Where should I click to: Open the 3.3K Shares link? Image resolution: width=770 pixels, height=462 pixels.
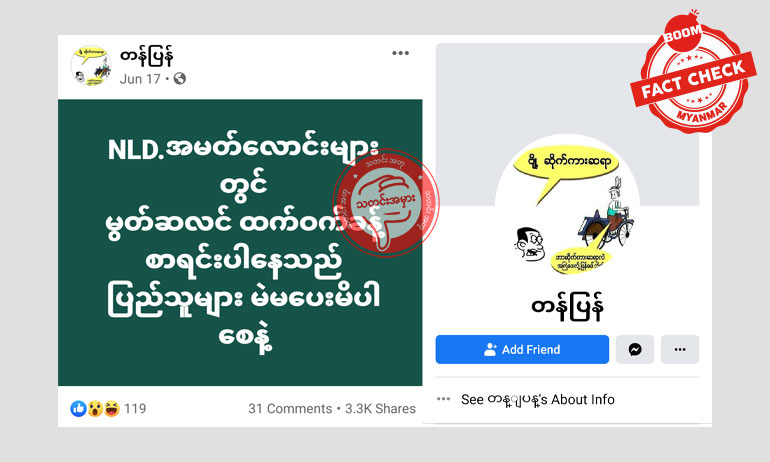pos(380,408)
